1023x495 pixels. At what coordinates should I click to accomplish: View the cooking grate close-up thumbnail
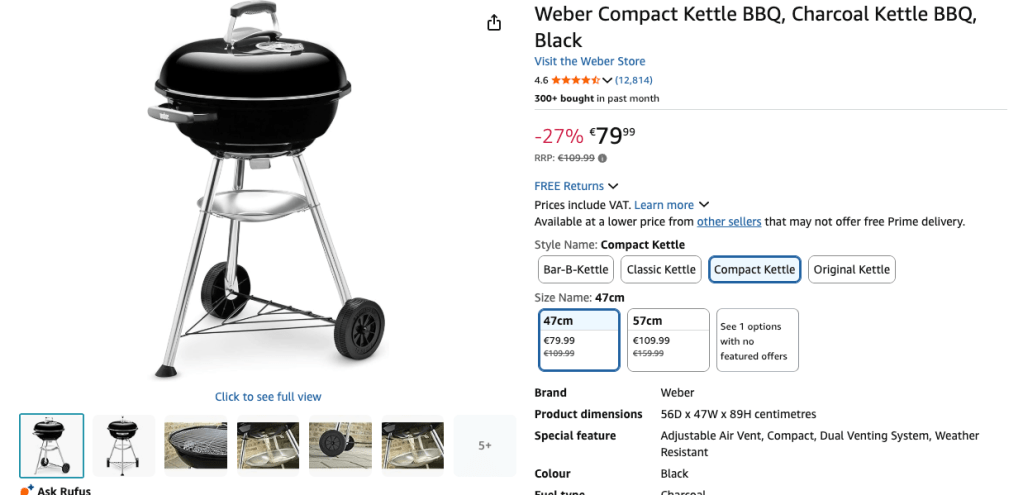(x=196, y=445)
